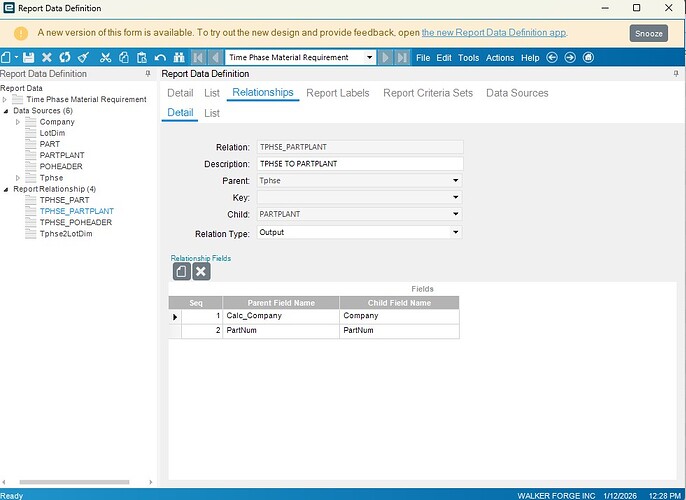Delete relationship field with X button
Image resolution: width=686 pixels, height=500 pixels.
coord(201,271)
